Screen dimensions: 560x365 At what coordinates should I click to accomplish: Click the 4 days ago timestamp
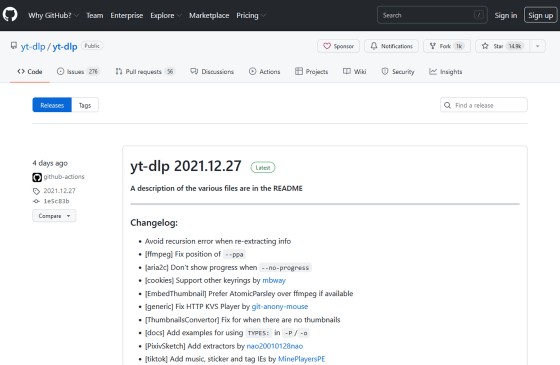click(x=50, y=163)
